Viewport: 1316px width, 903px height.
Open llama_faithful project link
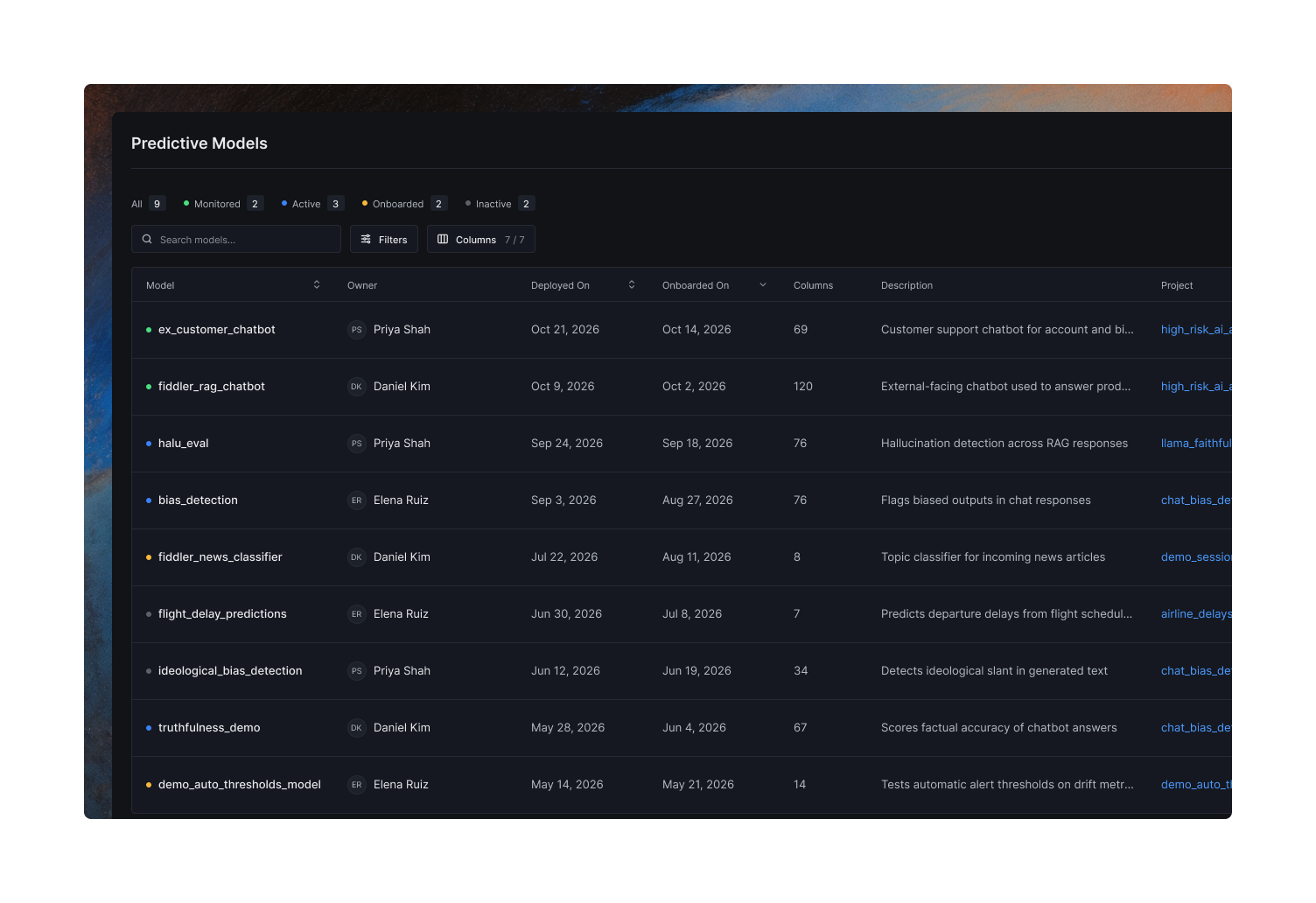pos(1196,444)
